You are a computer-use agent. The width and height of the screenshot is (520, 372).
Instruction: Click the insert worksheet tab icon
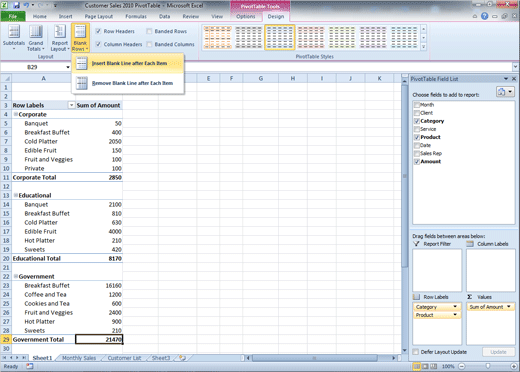coord(182,358)
